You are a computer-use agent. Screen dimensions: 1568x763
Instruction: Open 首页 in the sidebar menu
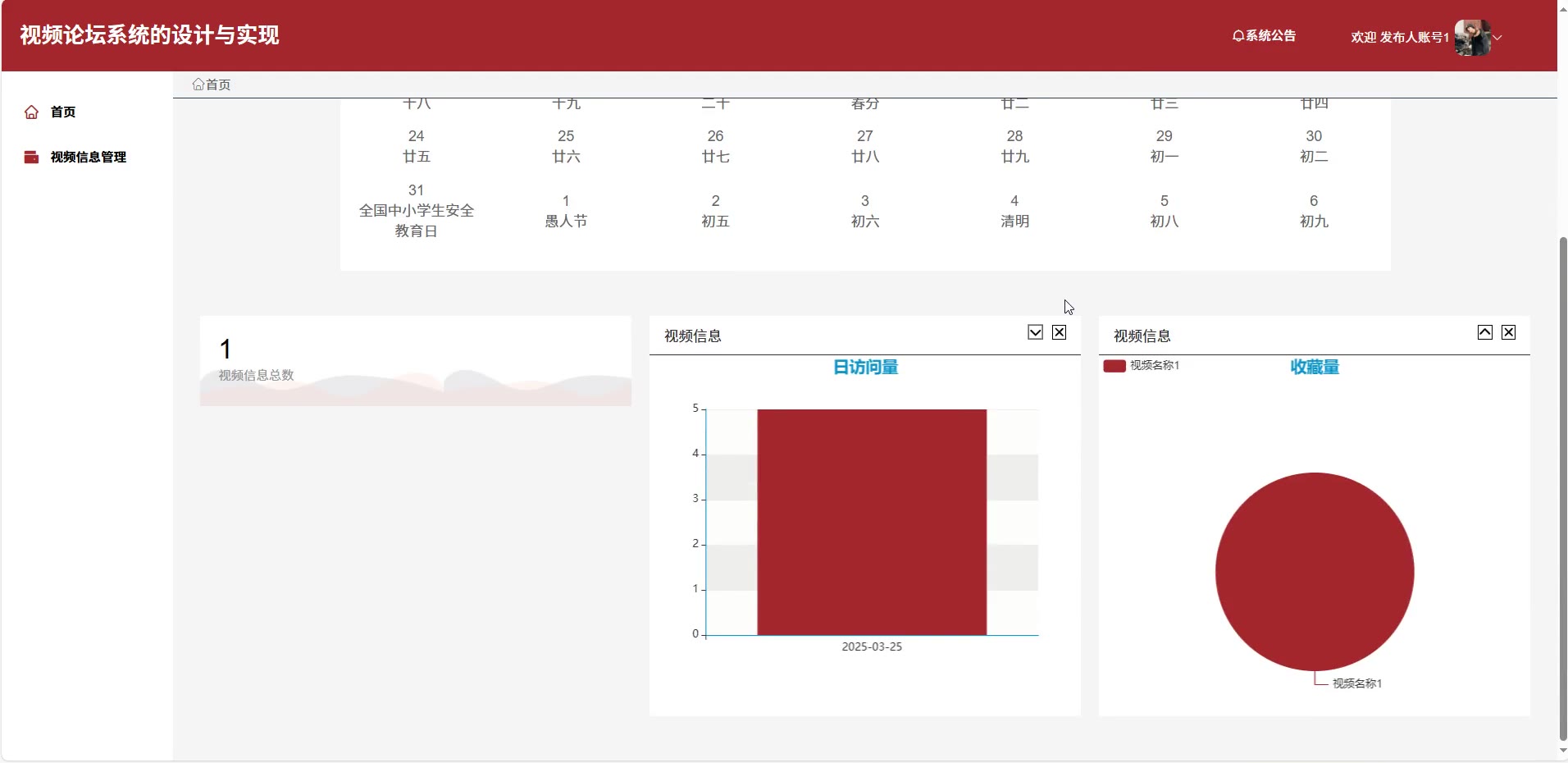[63, 112]
